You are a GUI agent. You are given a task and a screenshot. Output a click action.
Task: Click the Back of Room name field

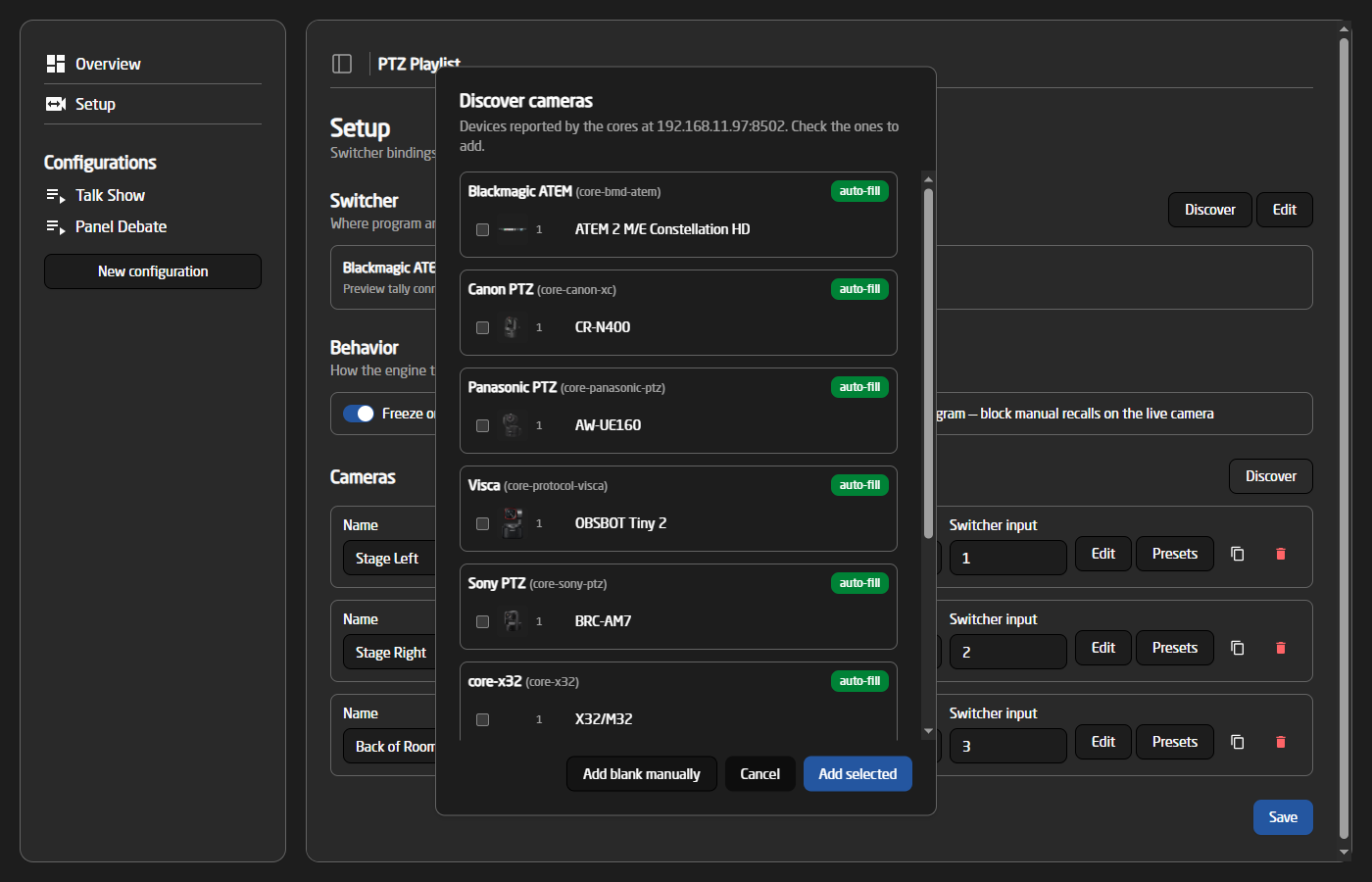coord(390,746)
